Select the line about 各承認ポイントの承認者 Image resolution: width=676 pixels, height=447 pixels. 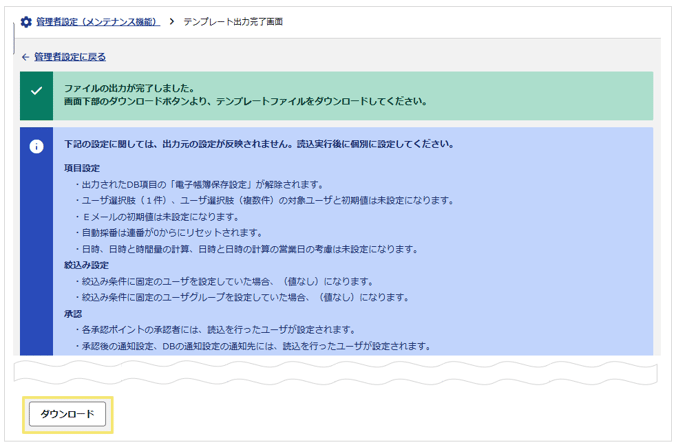click(x=215, y=330)
